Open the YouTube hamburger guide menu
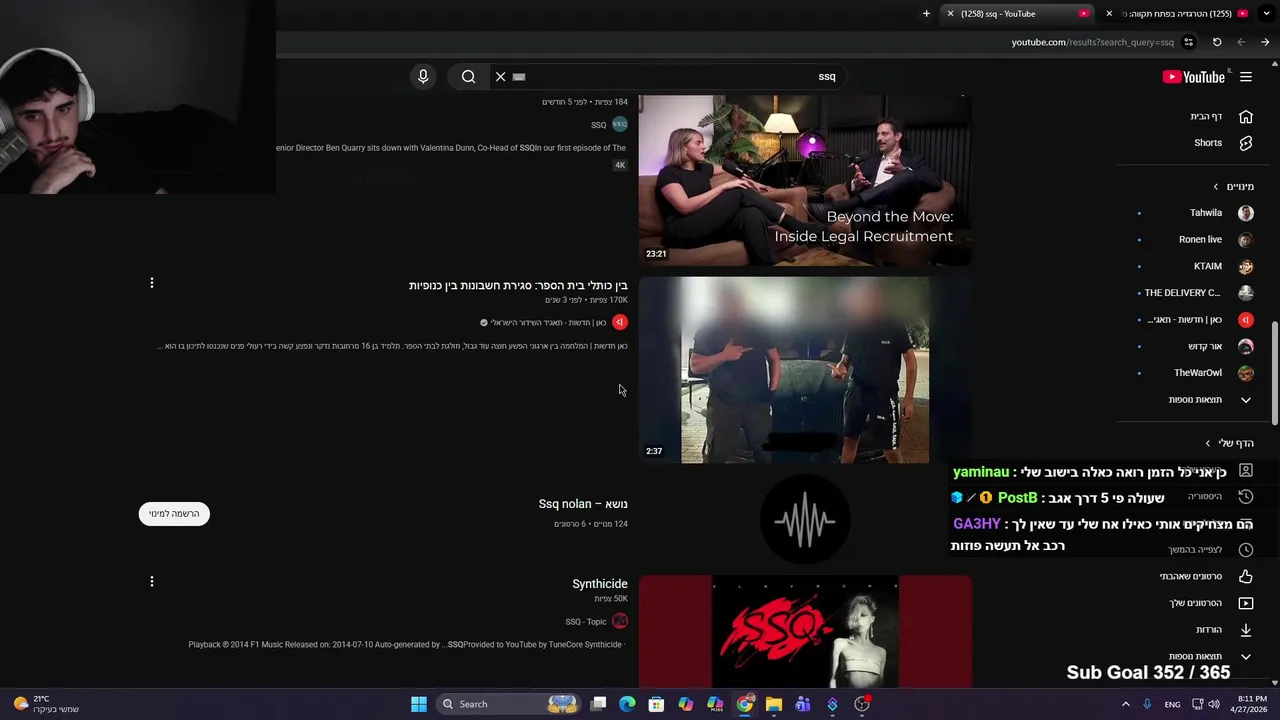Image resolution: width=1280 pixels, height=720 pixels. (1246, 77)
